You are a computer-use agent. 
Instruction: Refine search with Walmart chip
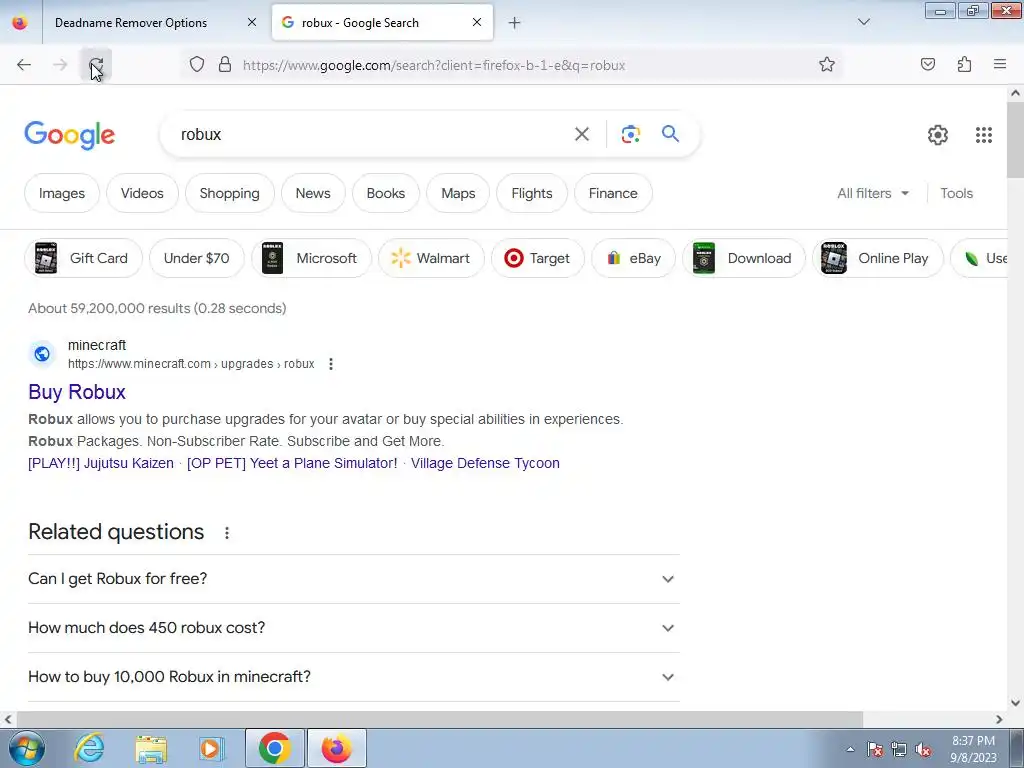point(432,258)
